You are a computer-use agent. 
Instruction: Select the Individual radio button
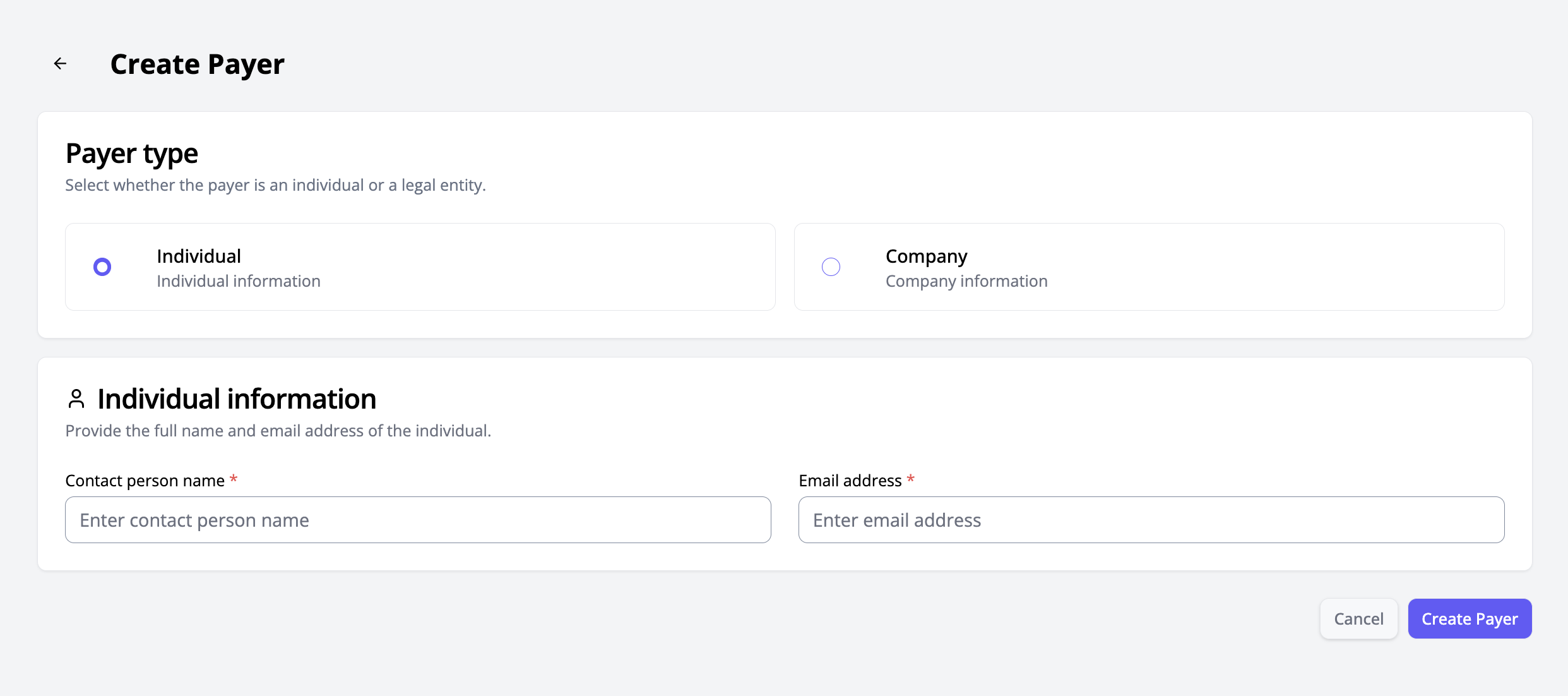[102, 267]
